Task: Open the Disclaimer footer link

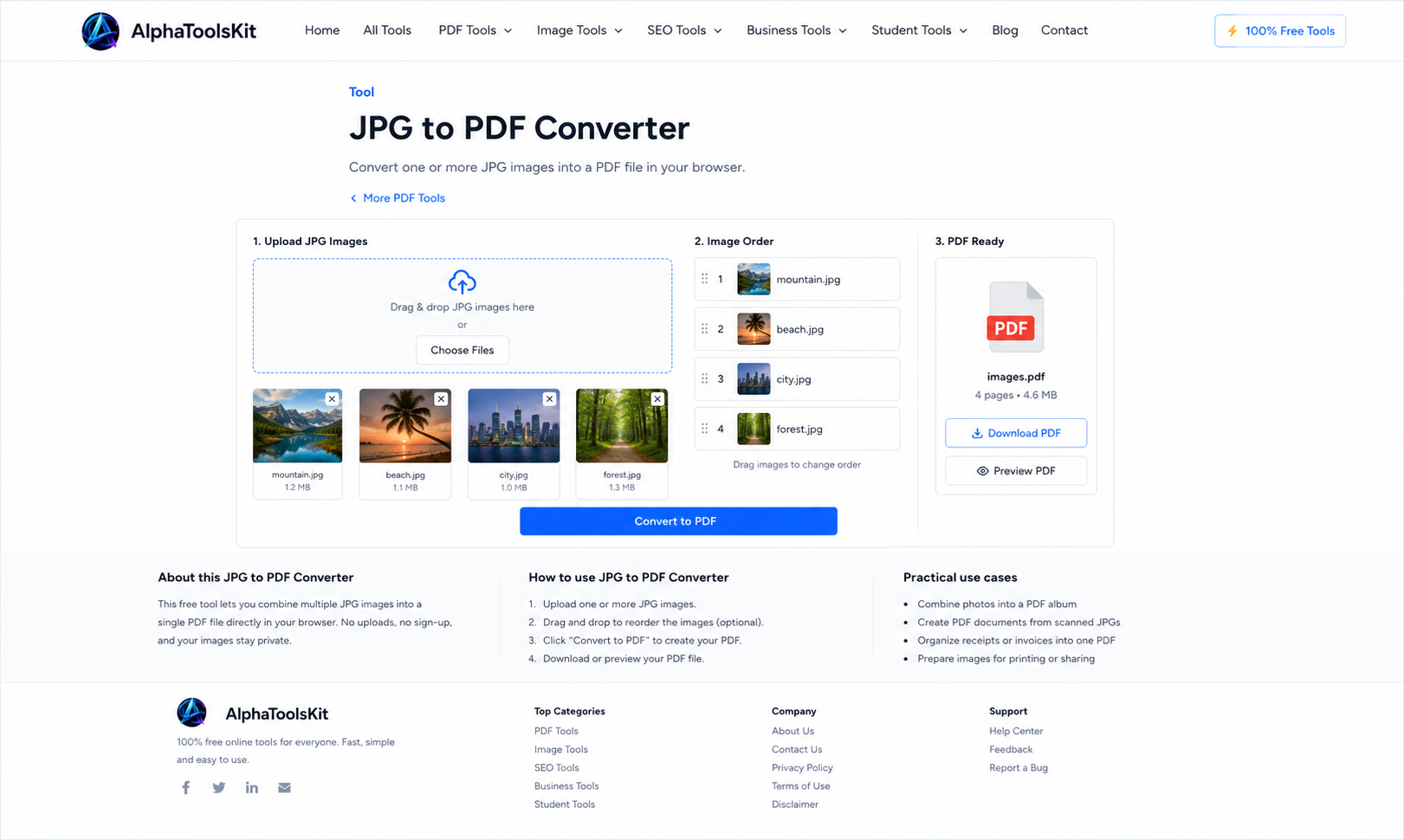Action: coord(794,804)
